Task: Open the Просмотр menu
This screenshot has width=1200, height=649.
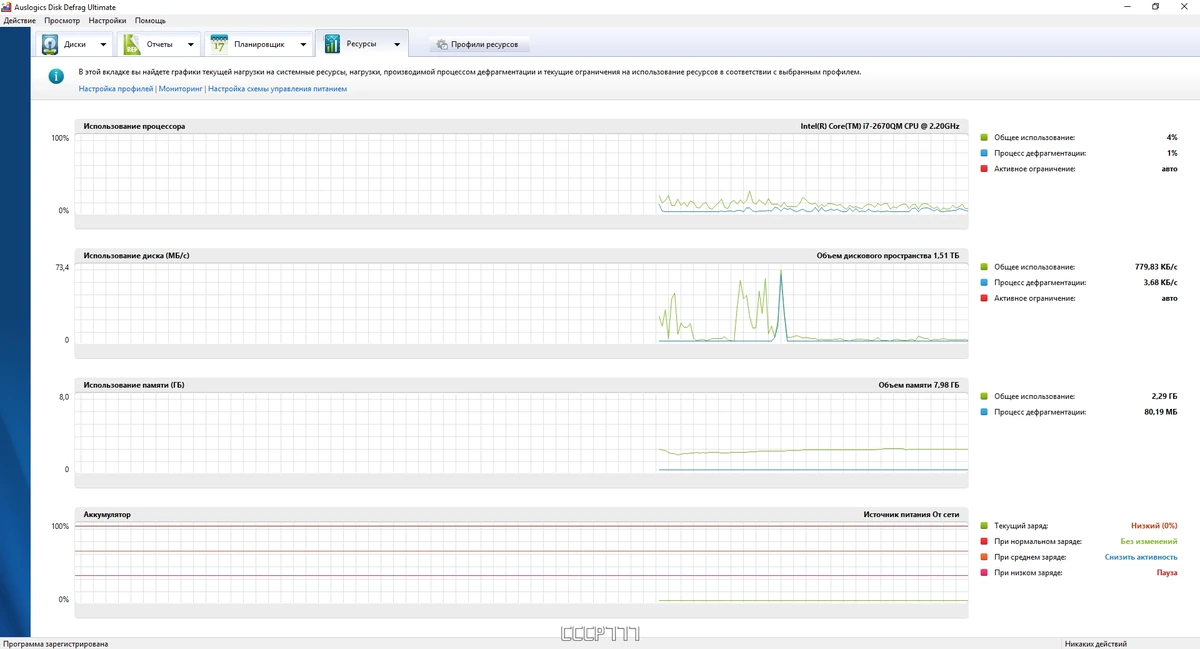Action: [62, 20]
